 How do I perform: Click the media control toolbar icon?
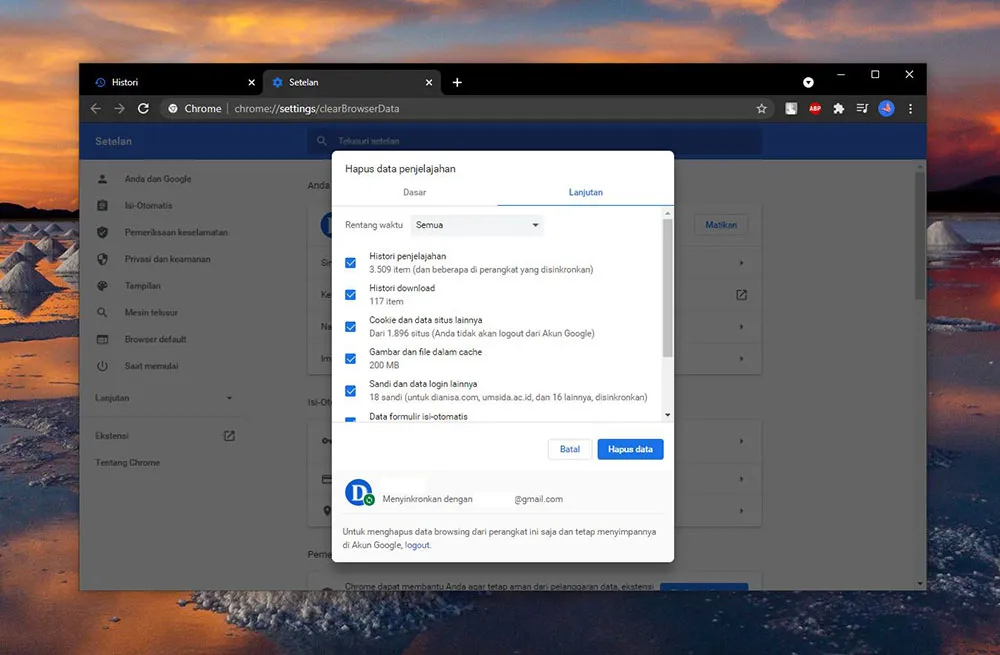pos(862,108)
